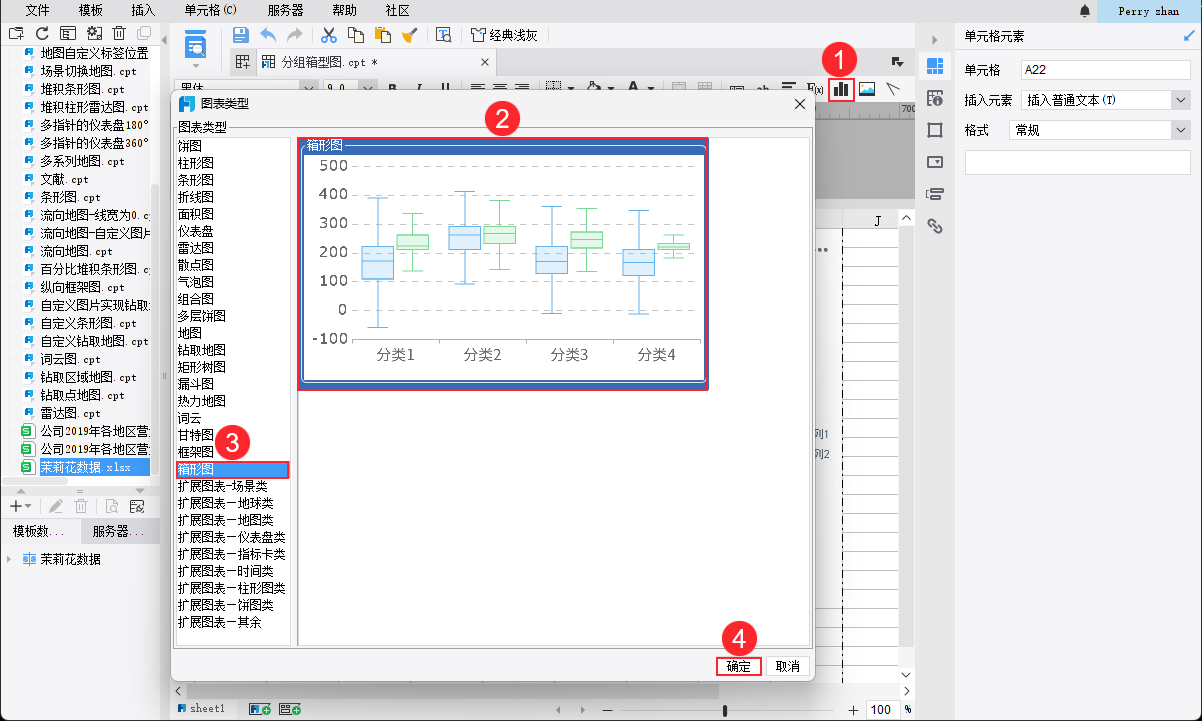Select the sheet1 tab
This screenshot has height=721, width=1202.
click(x=201, y=708)
